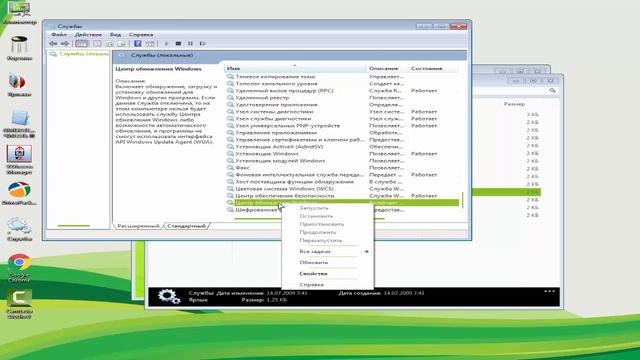
Task: Select the Цветовая система Windows (WCS) service
Action: (x=284, y=189)
